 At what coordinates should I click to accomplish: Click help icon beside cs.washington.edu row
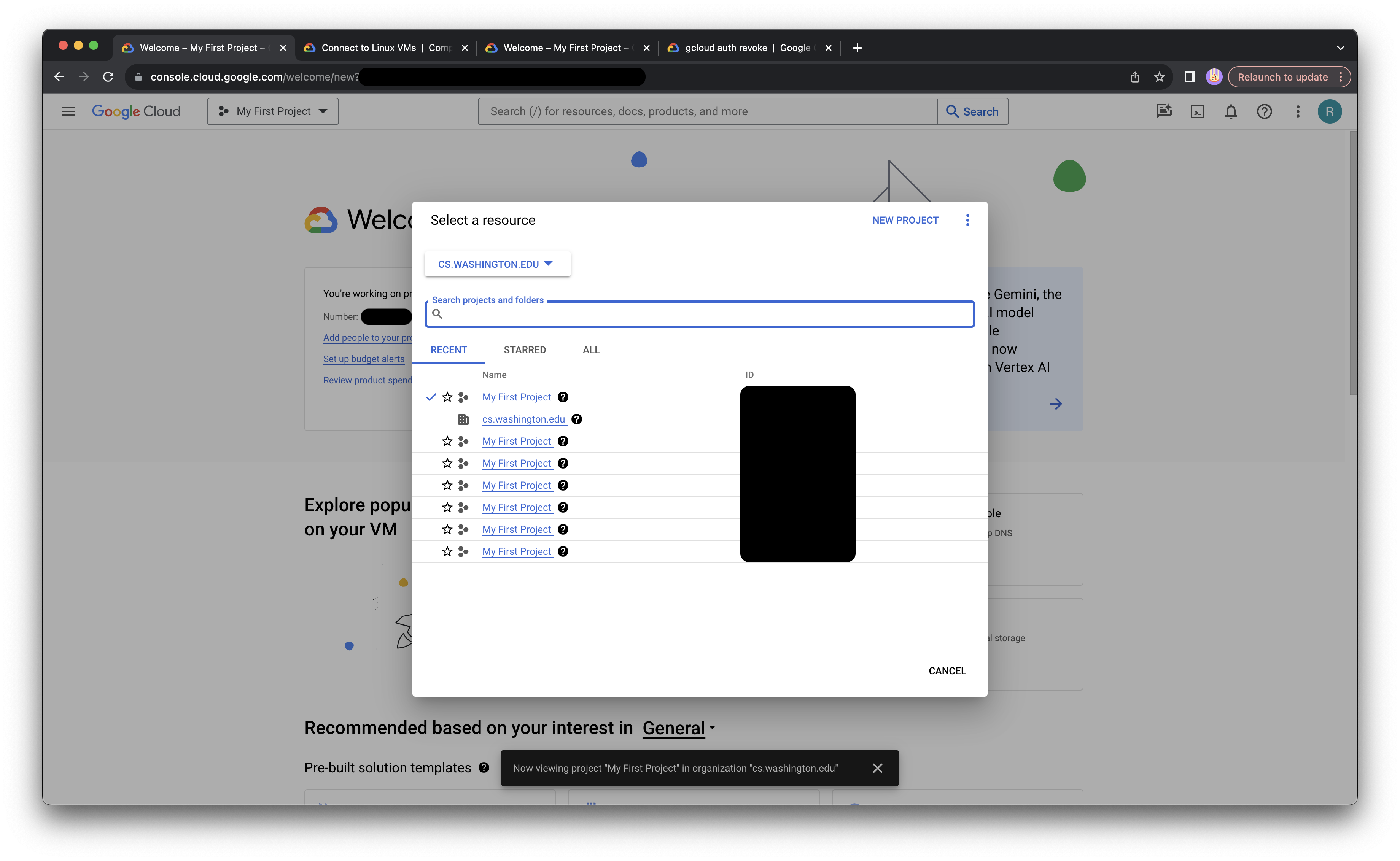[576, 419]
